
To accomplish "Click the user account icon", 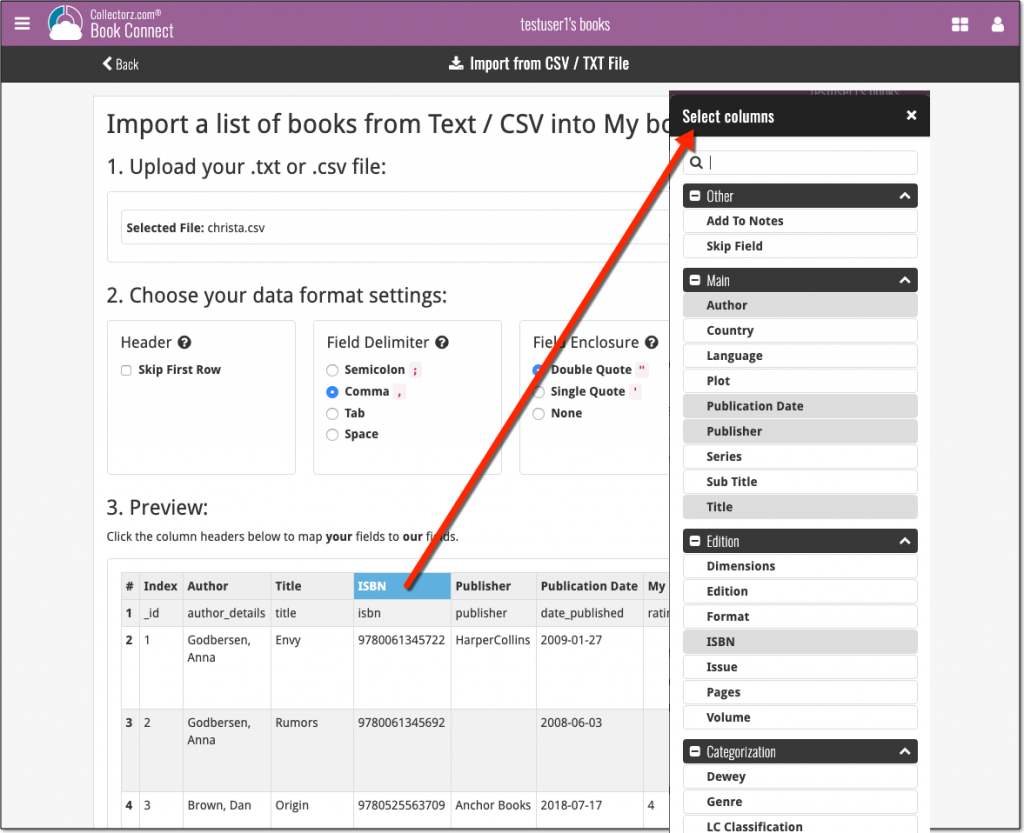I will [997, 23].
